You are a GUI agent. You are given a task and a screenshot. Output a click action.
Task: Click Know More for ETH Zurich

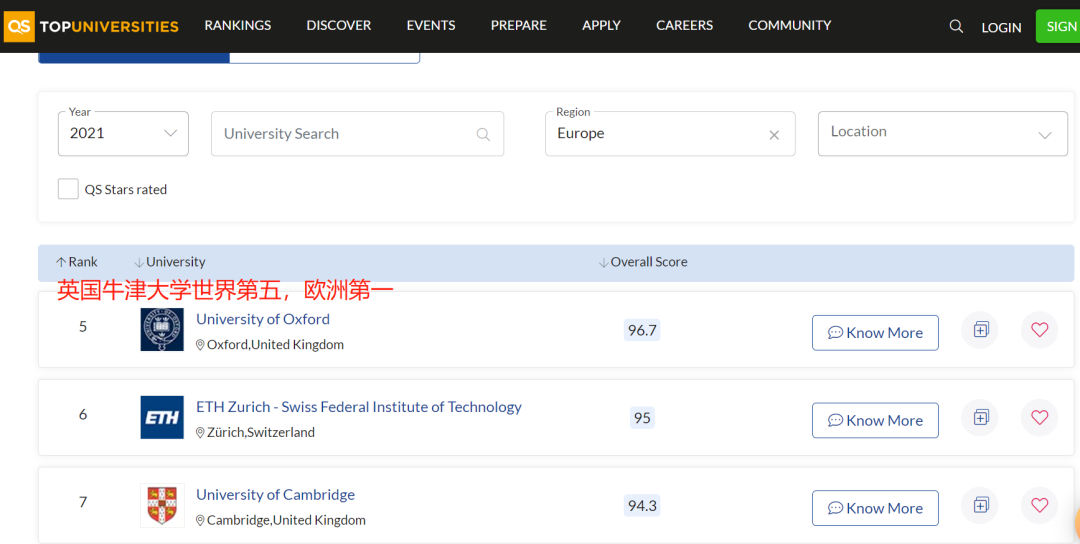[875, 420]
